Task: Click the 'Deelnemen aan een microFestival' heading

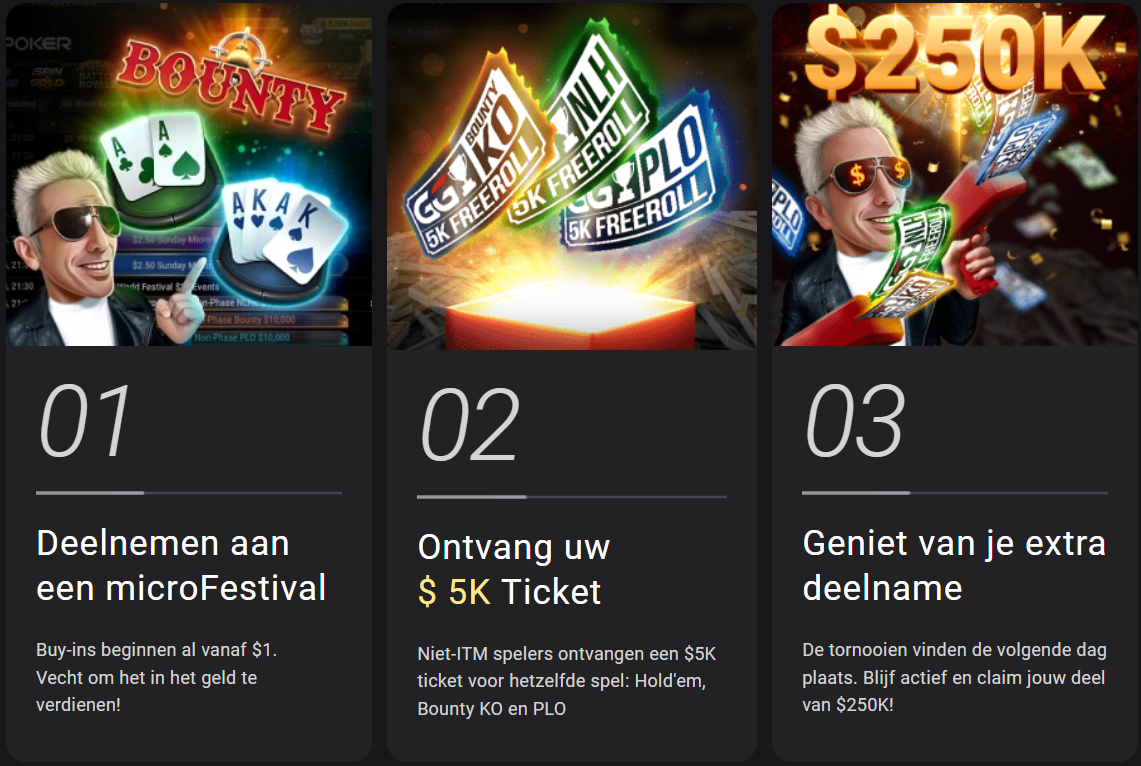Action: coord(181,565)
